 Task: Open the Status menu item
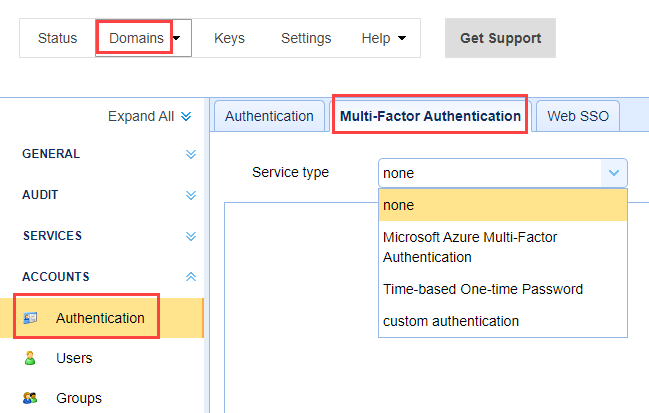[57, 38]
